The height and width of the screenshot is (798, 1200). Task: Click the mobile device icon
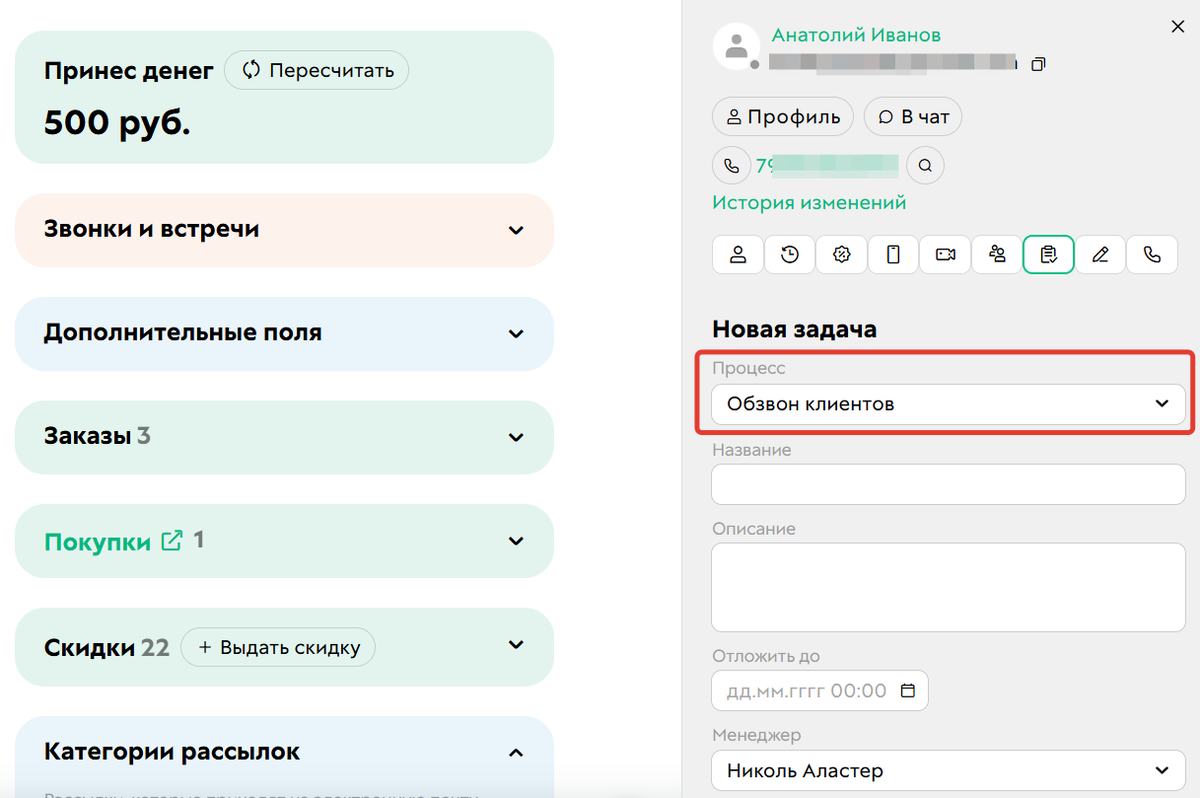tap(893, 254)
